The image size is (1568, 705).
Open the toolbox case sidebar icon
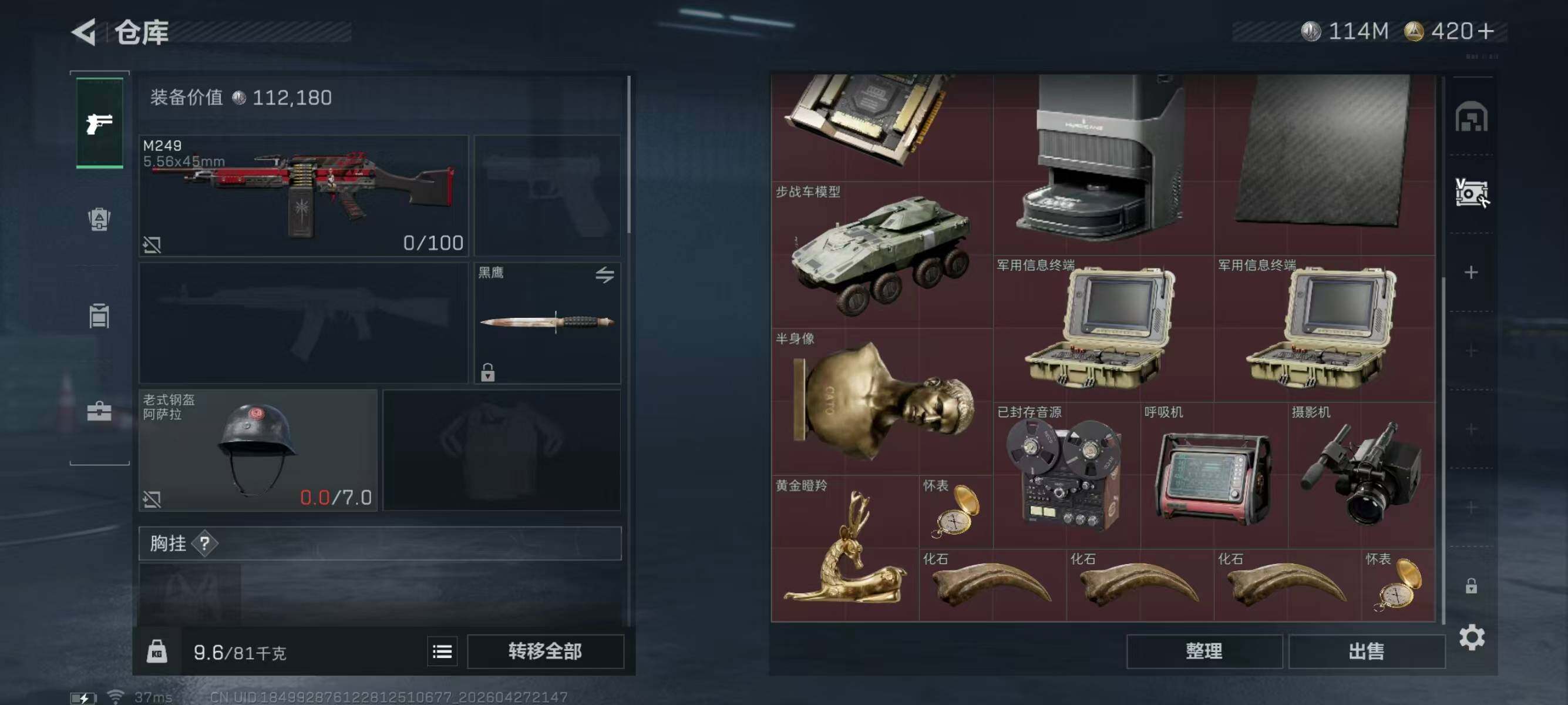(99, 412)
